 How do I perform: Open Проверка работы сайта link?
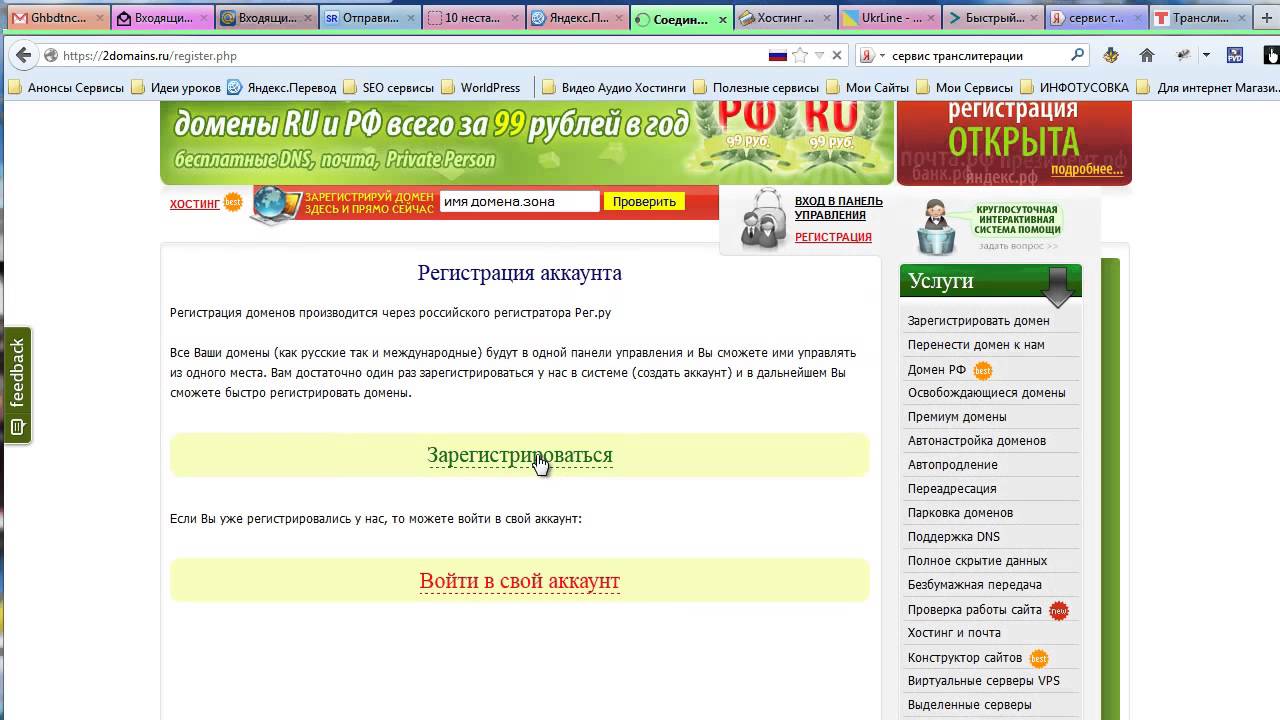pyautogui.click(x=974, y=610)
